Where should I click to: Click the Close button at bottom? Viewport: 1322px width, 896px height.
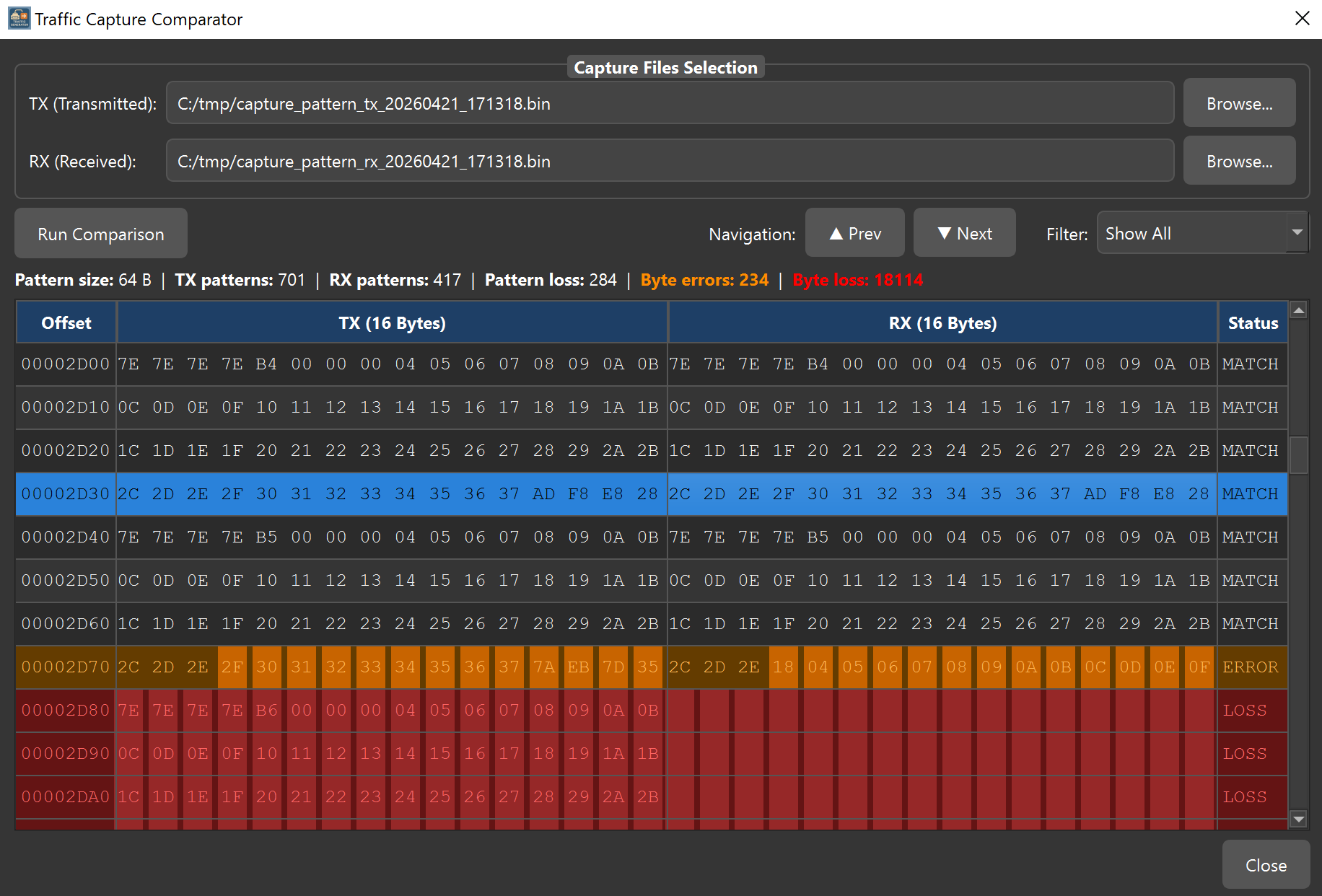tap(1266, 865)
